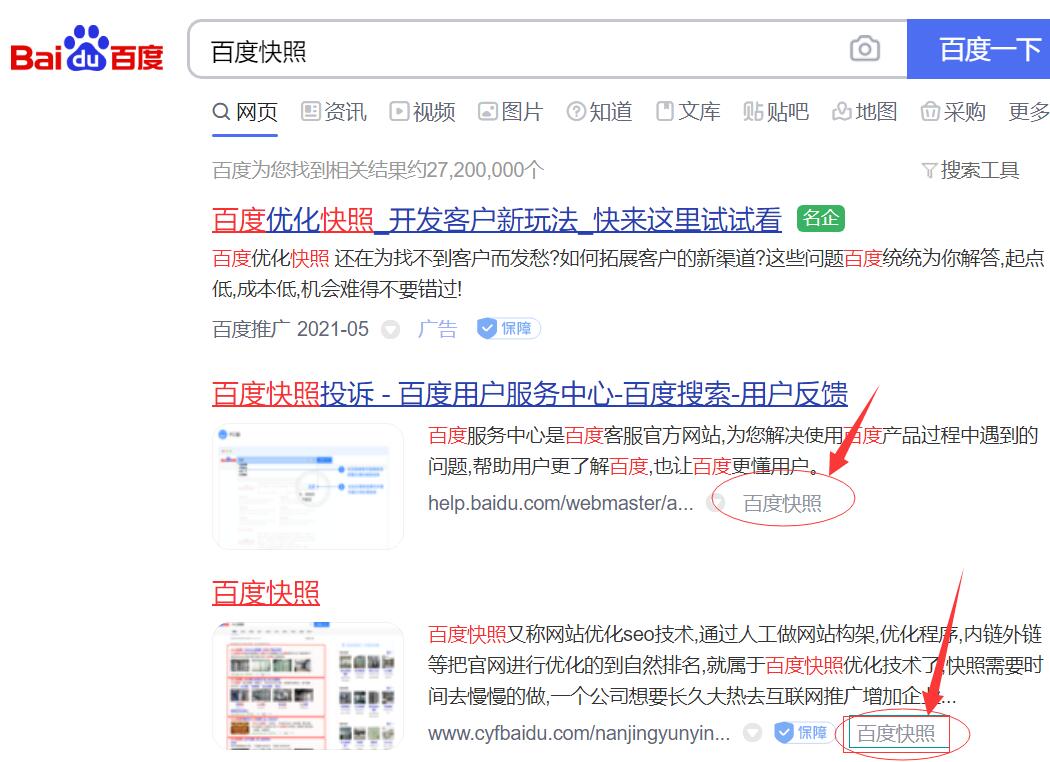Image resolution: width=1050 pixels, height=762 pixels.
Task: Click 保障 badge in the ad result
Action: pos(508,328)
